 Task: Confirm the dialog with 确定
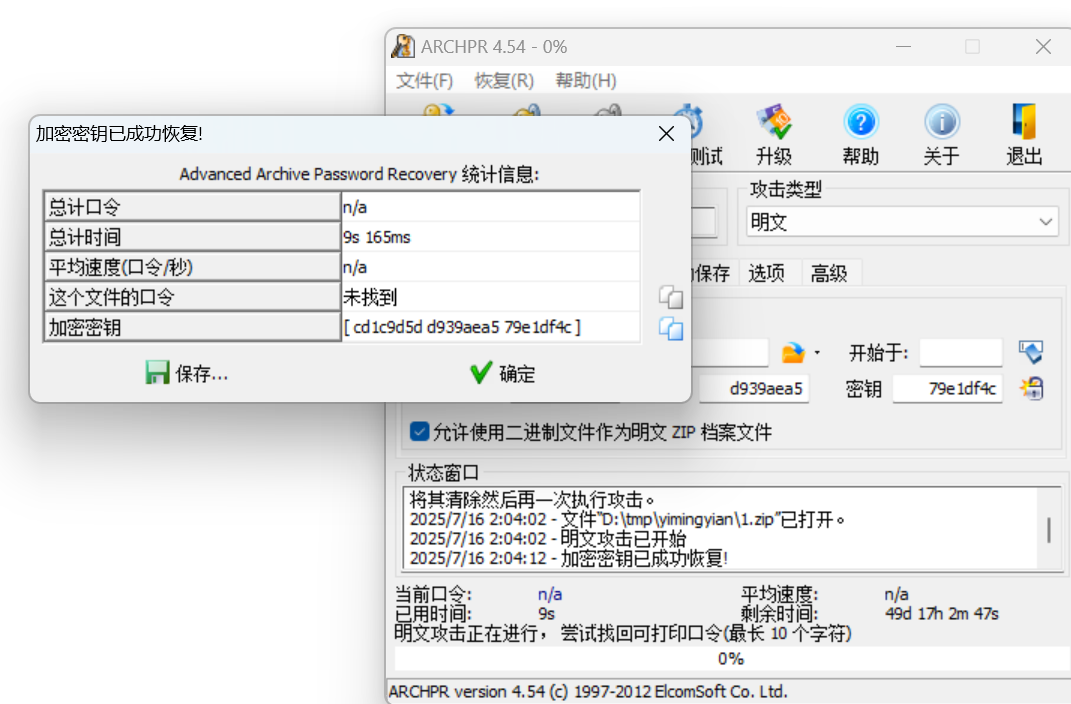503,373
